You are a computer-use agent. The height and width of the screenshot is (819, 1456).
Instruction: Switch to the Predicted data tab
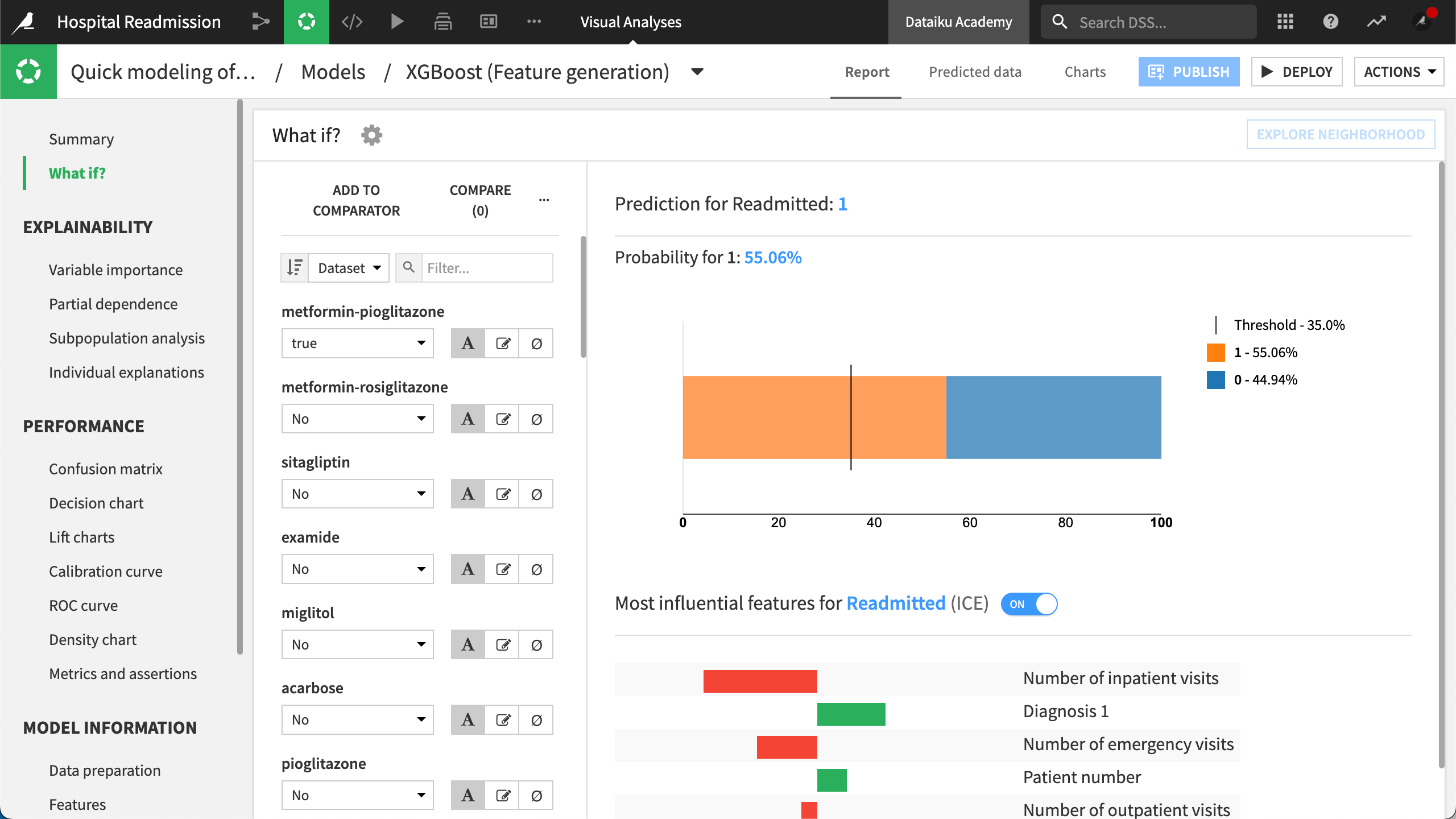[x=975, y=71]
